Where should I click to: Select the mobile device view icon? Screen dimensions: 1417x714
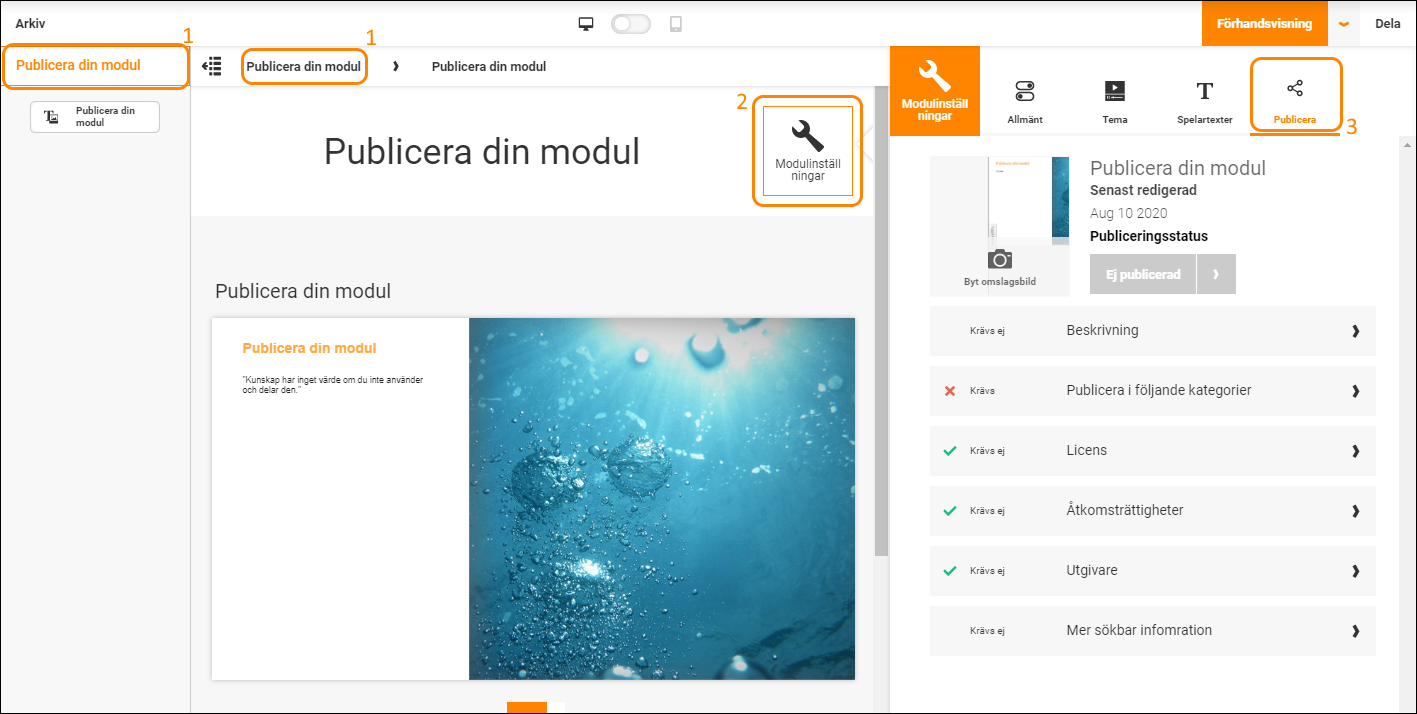click(676, 24)
